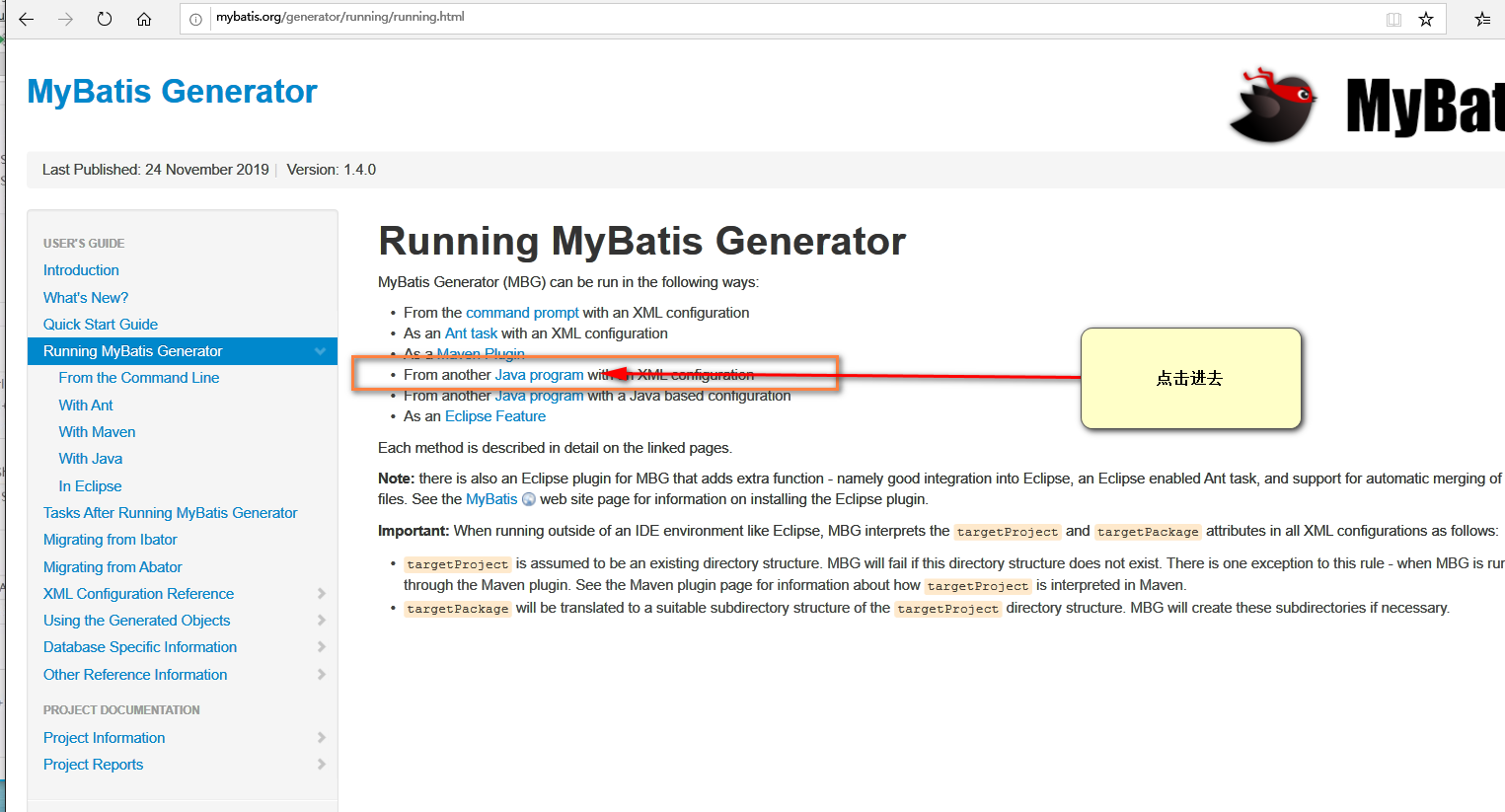Open Migrating from Abator page

tap(113, 567)
